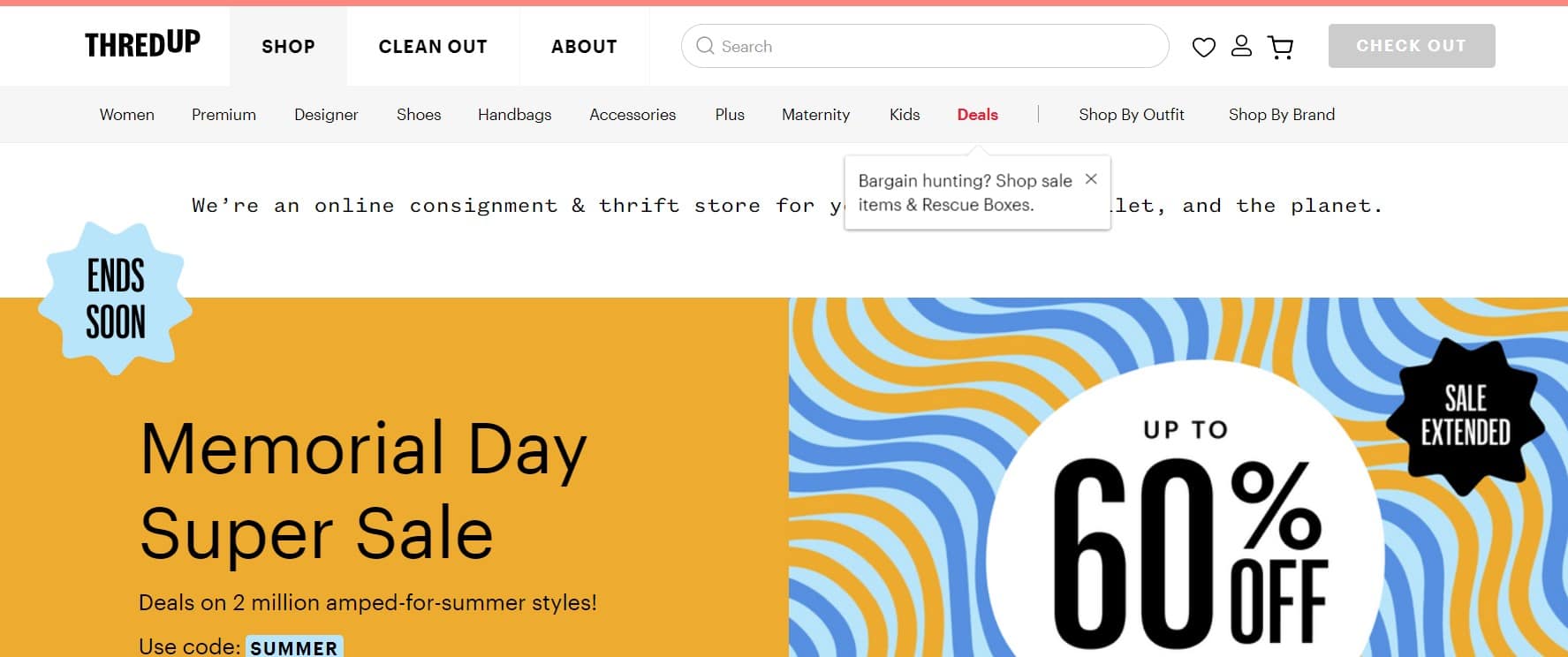Open the favorites heart icon
The width and height of the screenshot is (1568, 657).
tap(1203, 47)
